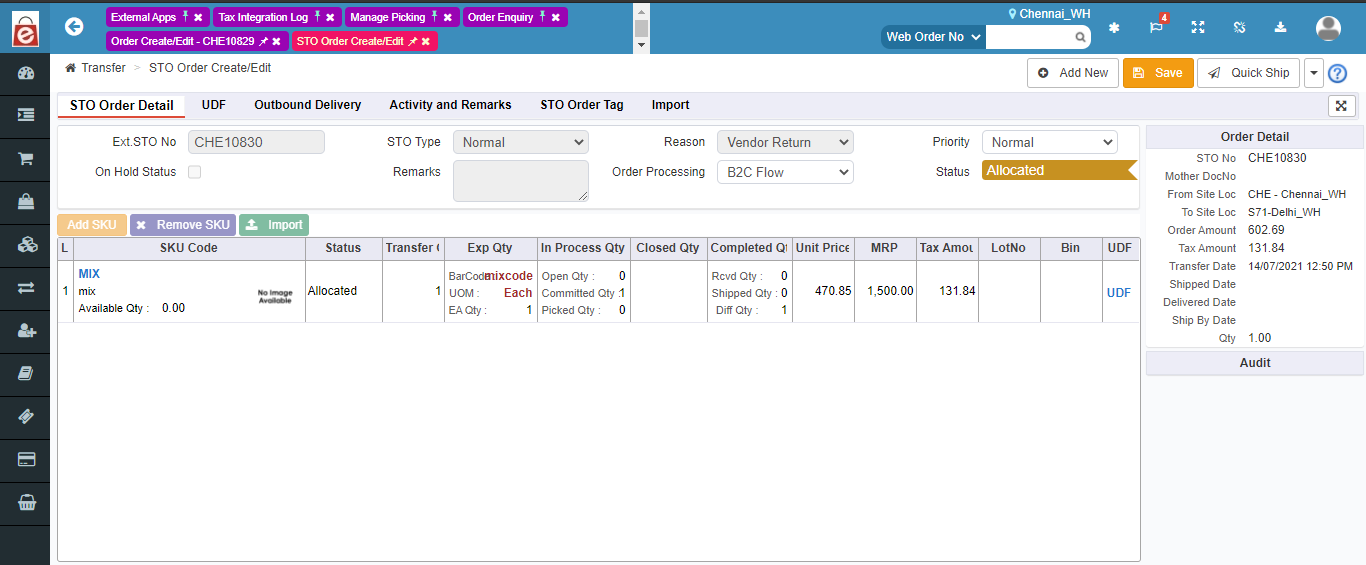This screenshot has width=1366, height=565.
Task: Expand the Audit panel header
Action: click(1255, 363)
